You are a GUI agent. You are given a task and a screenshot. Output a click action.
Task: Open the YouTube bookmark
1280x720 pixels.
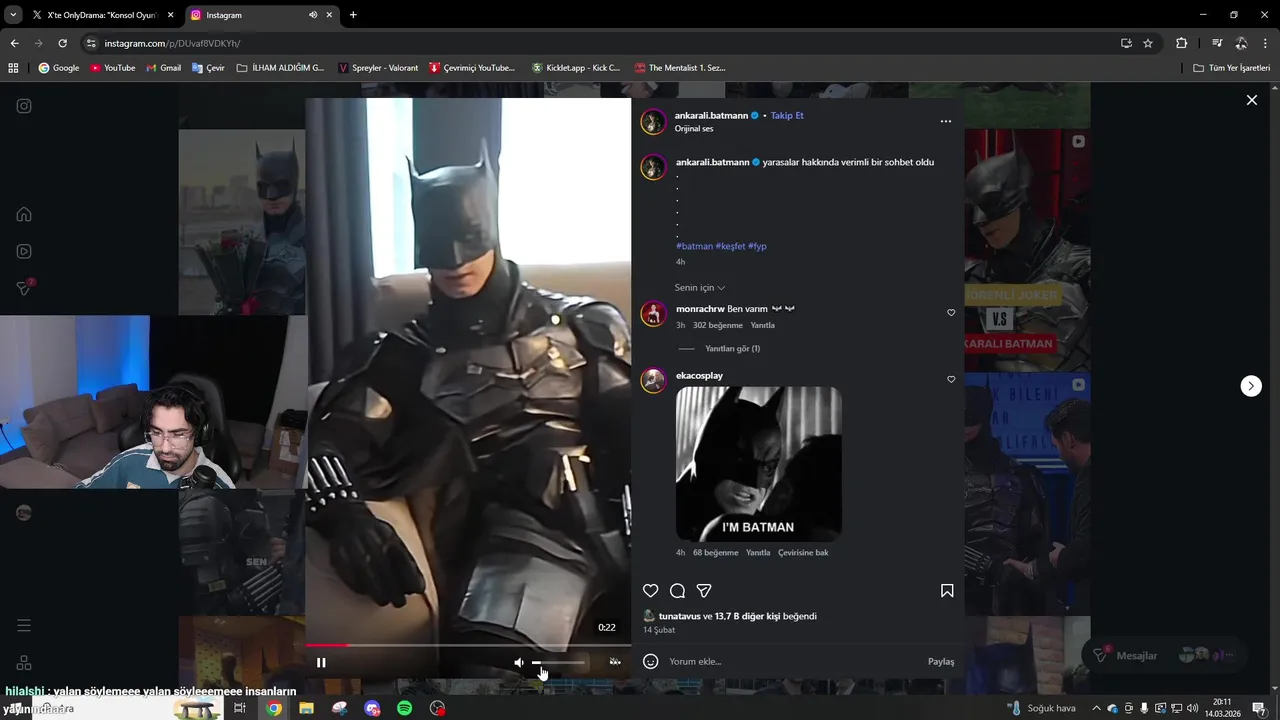113,68
